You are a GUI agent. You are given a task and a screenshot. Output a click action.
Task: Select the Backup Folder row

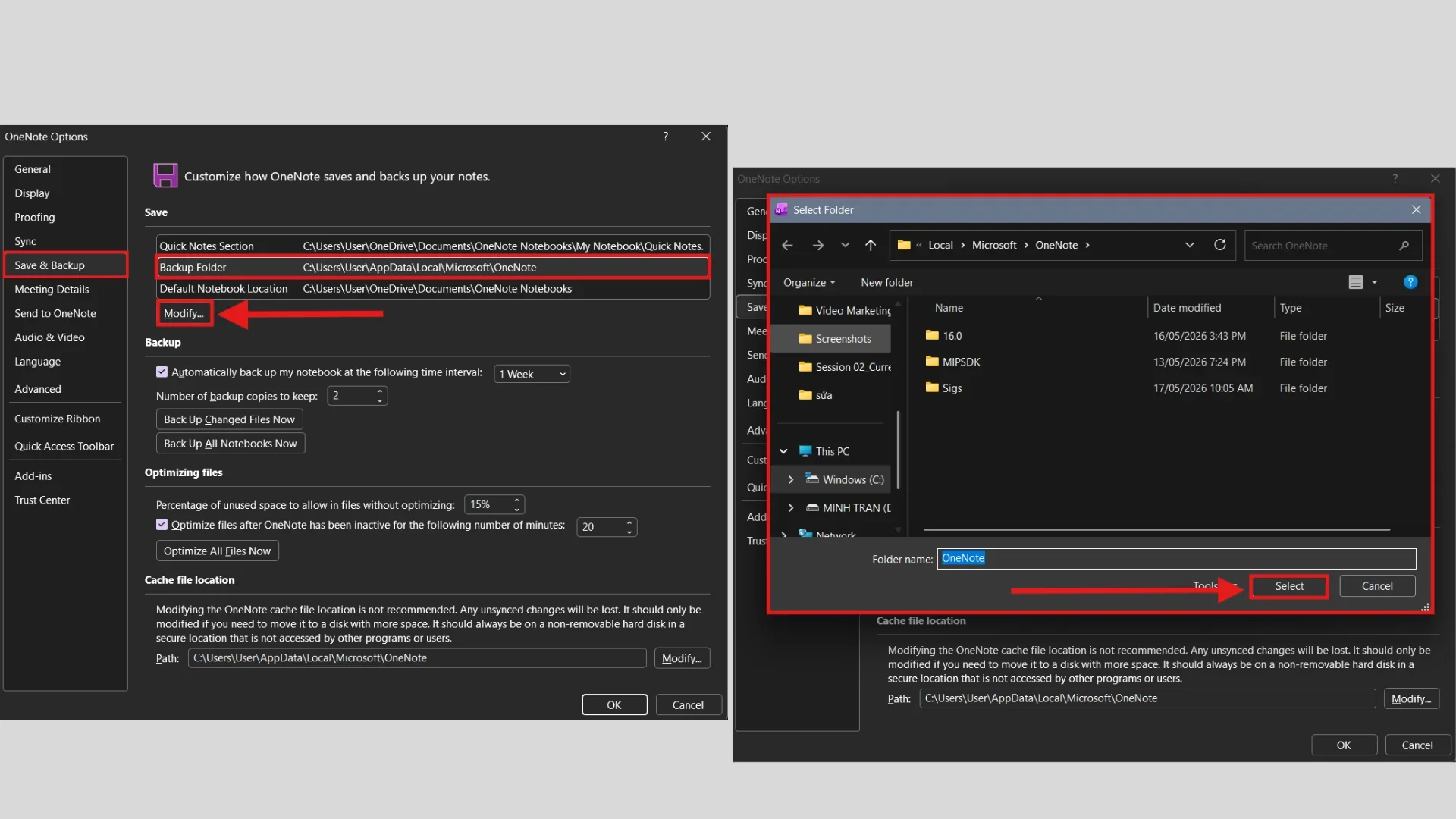[433, 268]
